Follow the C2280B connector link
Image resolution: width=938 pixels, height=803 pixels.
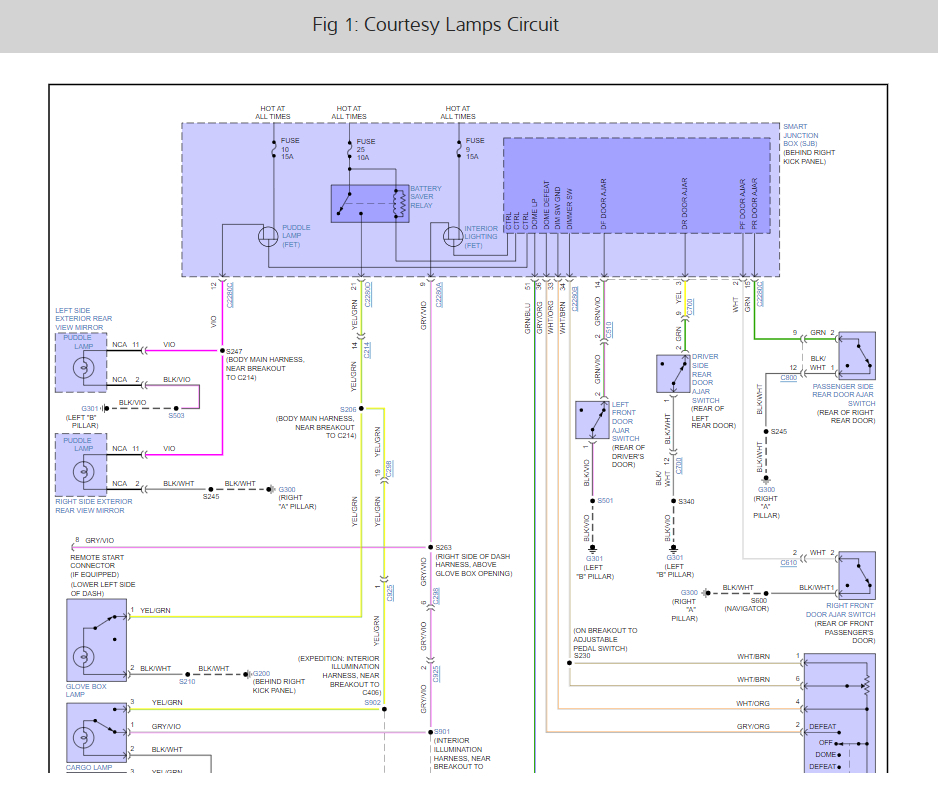pos(575,299)
